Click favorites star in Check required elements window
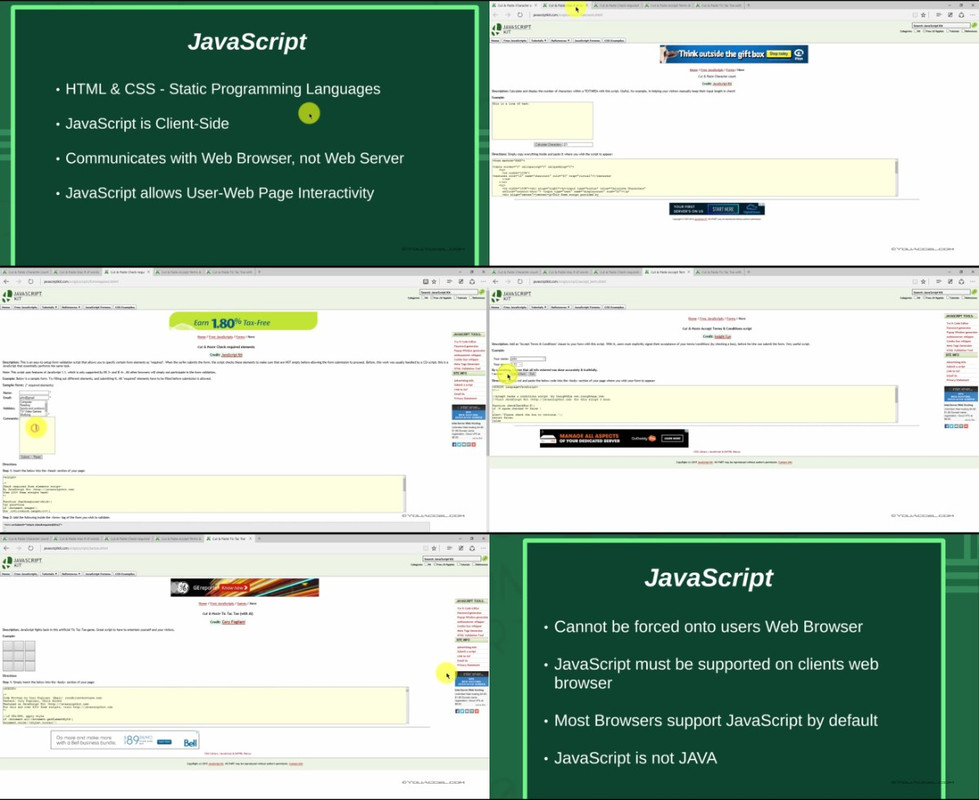 [433, 282]
